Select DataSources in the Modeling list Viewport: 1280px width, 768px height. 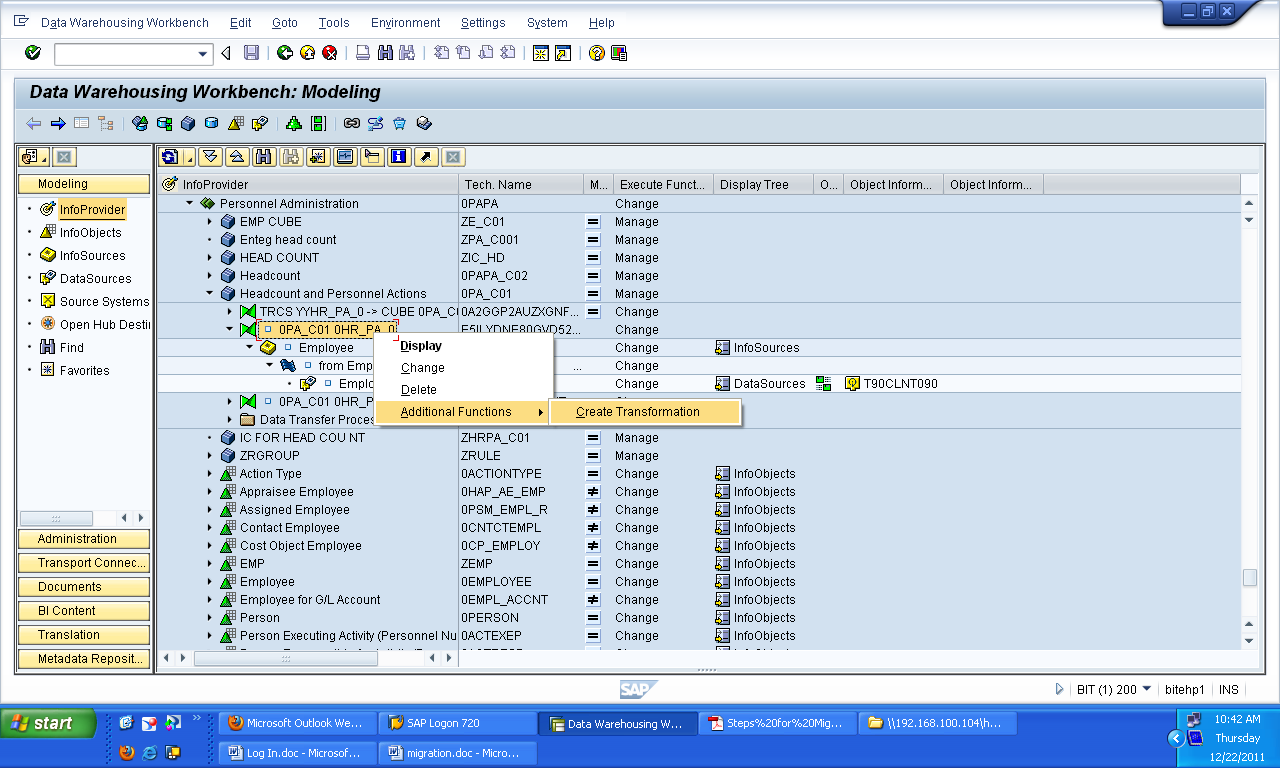point(95,279)
